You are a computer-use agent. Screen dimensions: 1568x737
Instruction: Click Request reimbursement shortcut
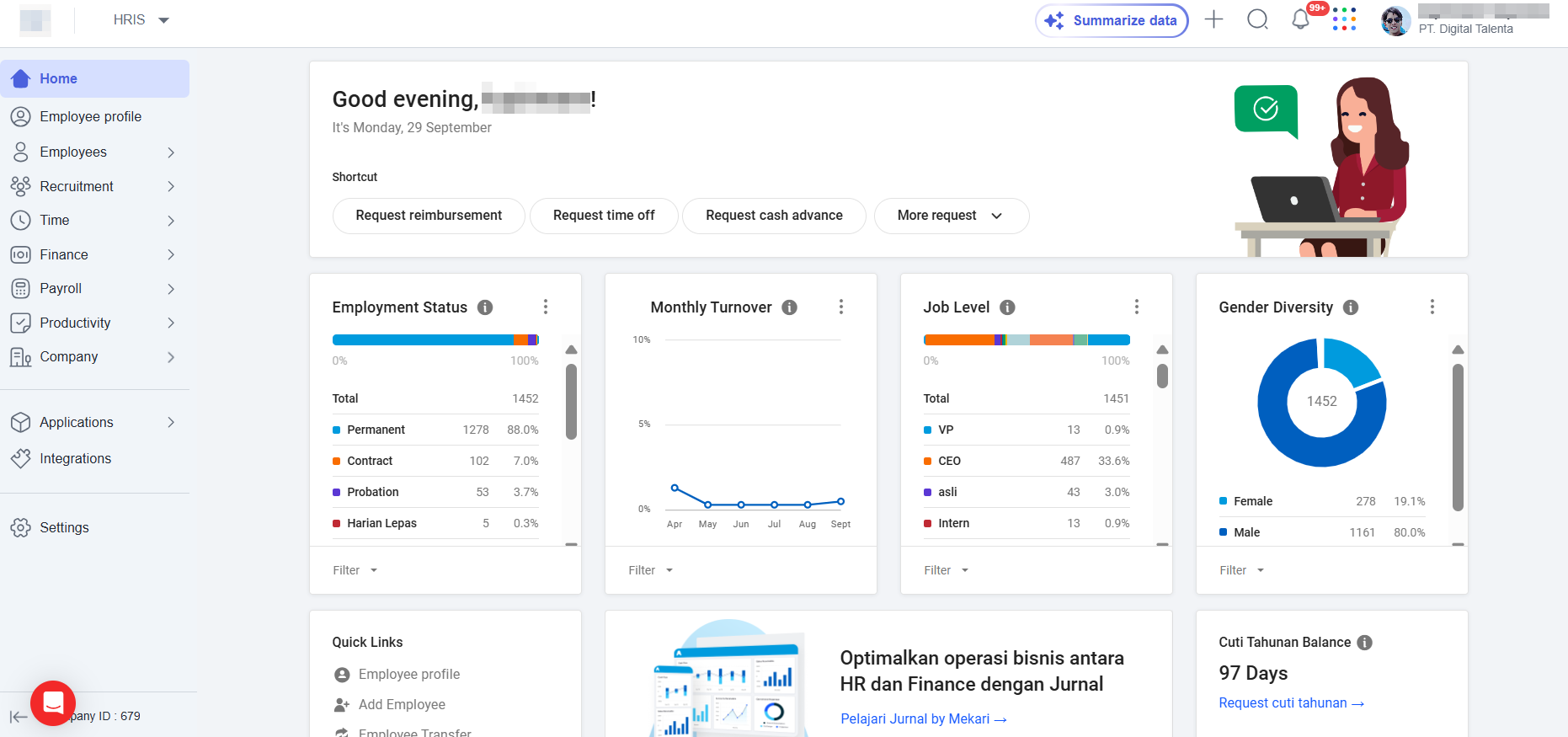point(428,216)
